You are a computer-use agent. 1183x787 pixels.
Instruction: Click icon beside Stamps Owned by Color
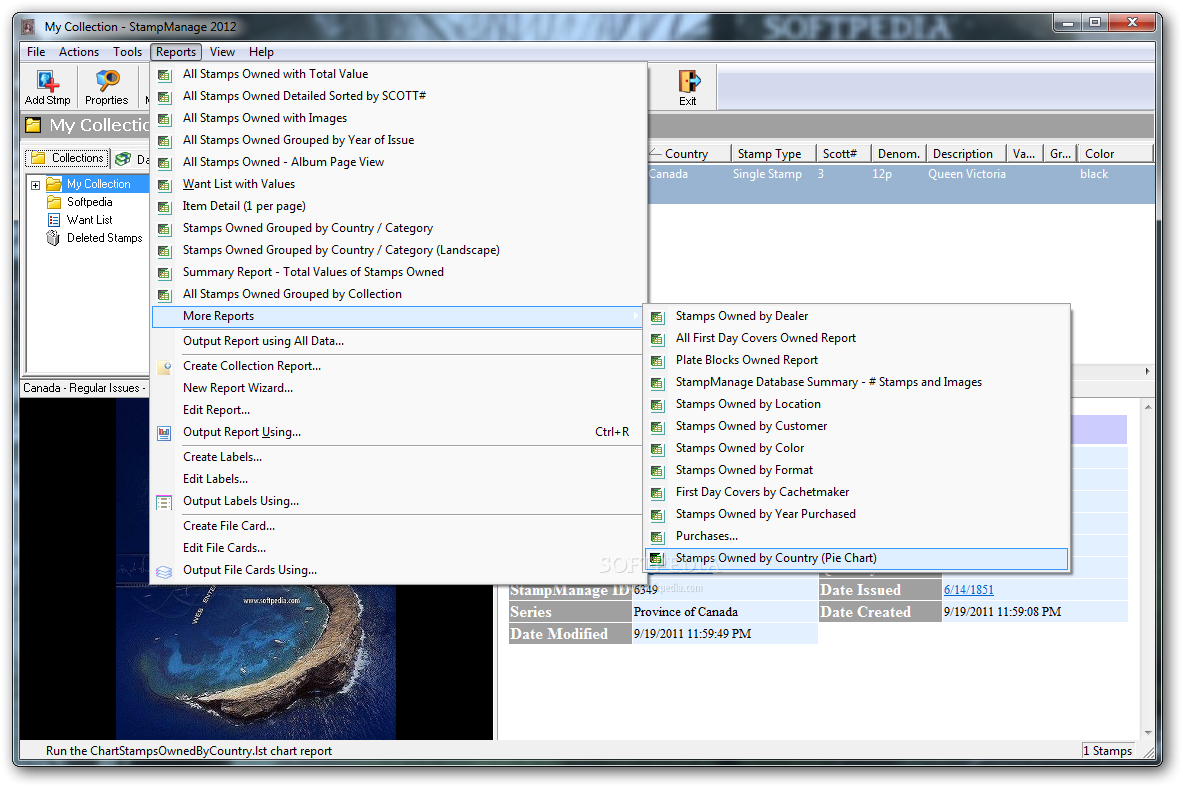pyautogui.click(x=657, y=449)
